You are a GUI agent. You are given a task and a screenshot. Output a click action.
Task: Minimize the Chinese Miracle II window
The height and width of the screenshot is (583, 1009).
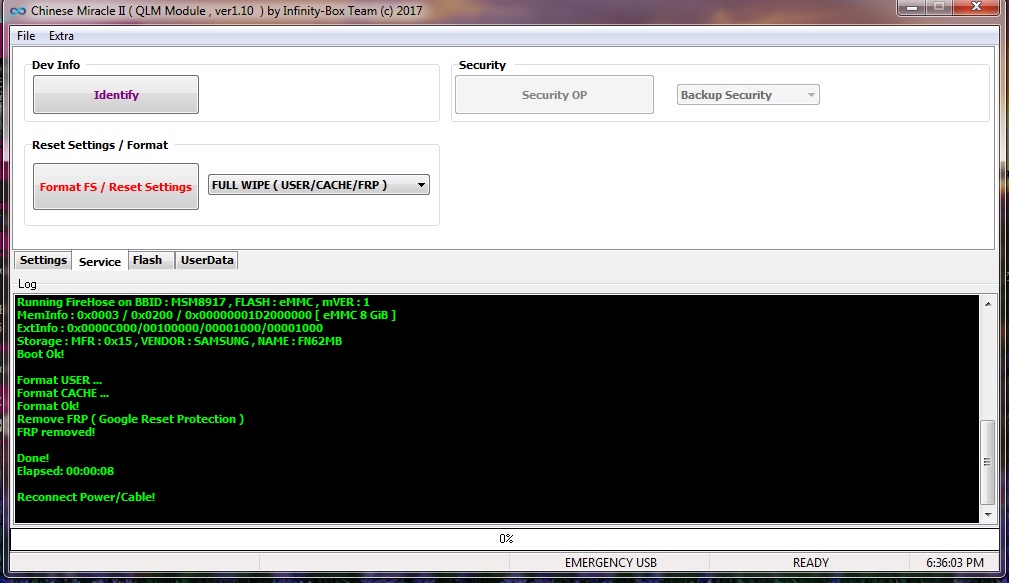911,8
